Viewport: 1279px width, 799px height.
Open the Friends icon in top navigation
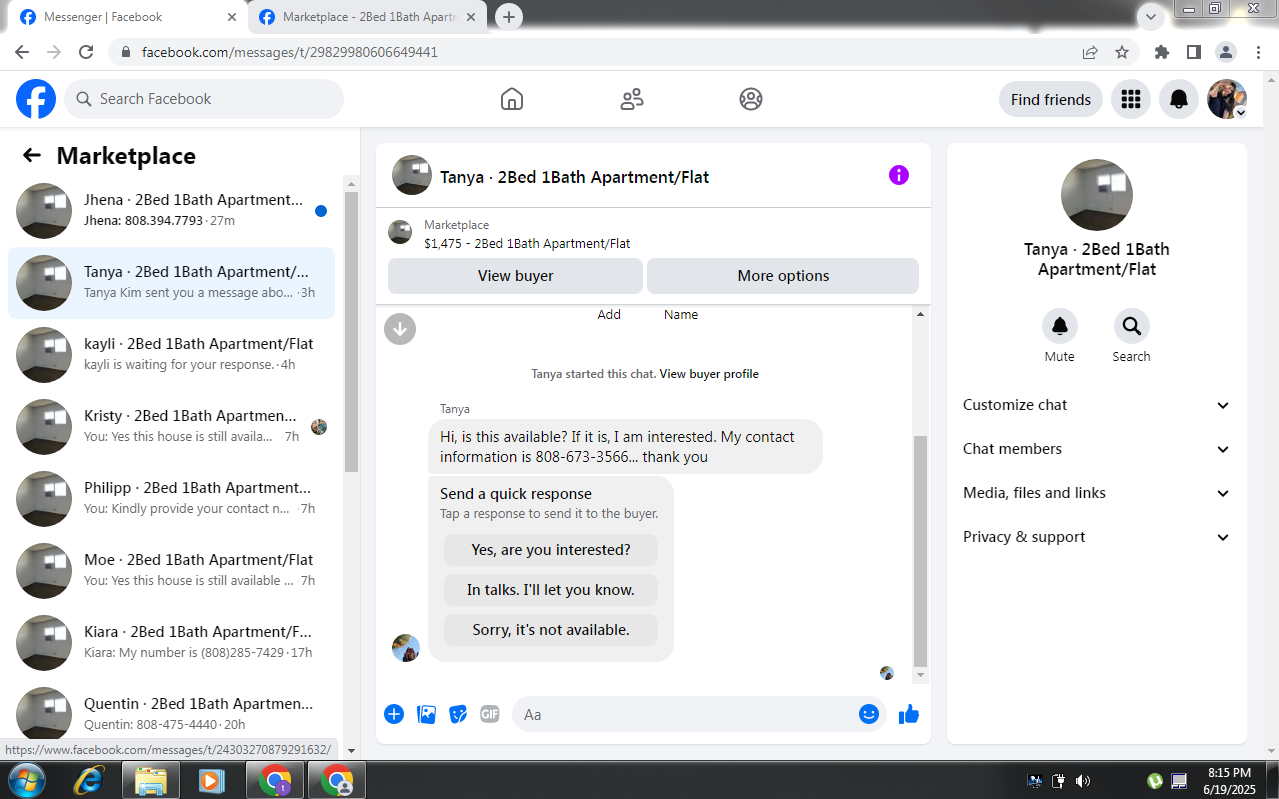point(632,99)
